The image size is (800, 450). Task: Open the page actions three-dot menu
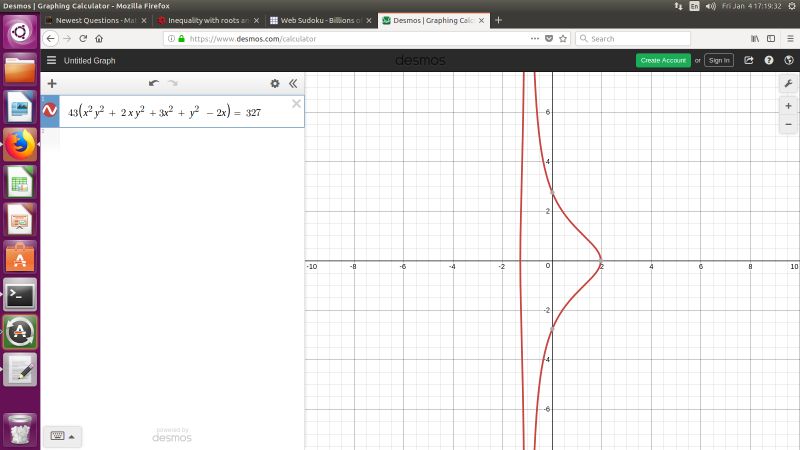click(535, 39)
